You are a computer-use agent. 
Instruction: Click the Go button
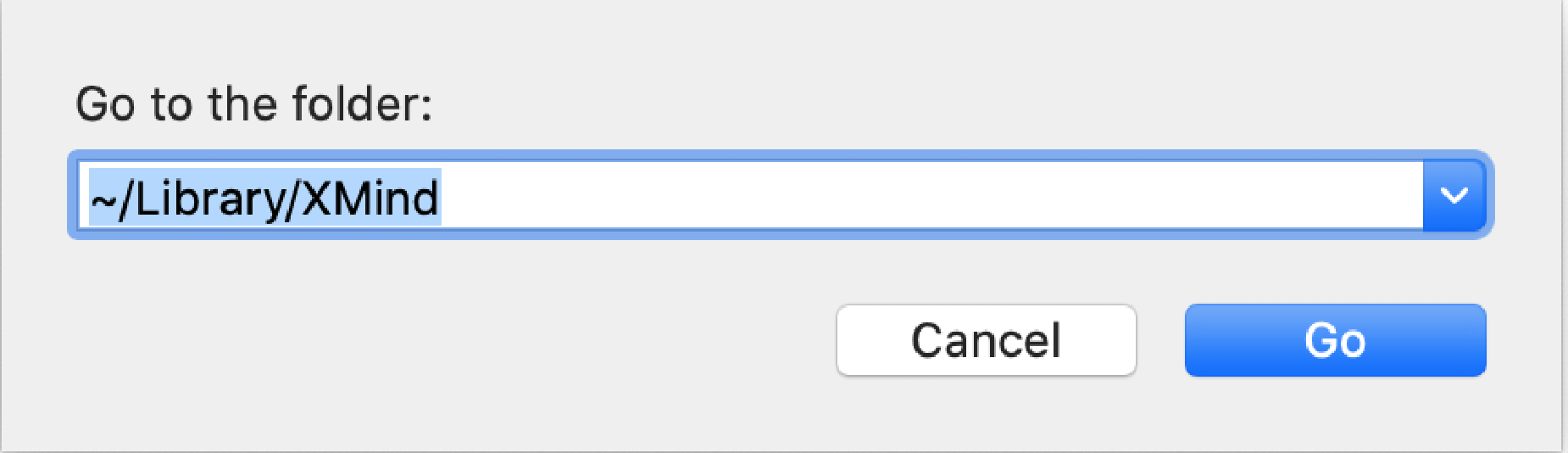coord(1335,340)
